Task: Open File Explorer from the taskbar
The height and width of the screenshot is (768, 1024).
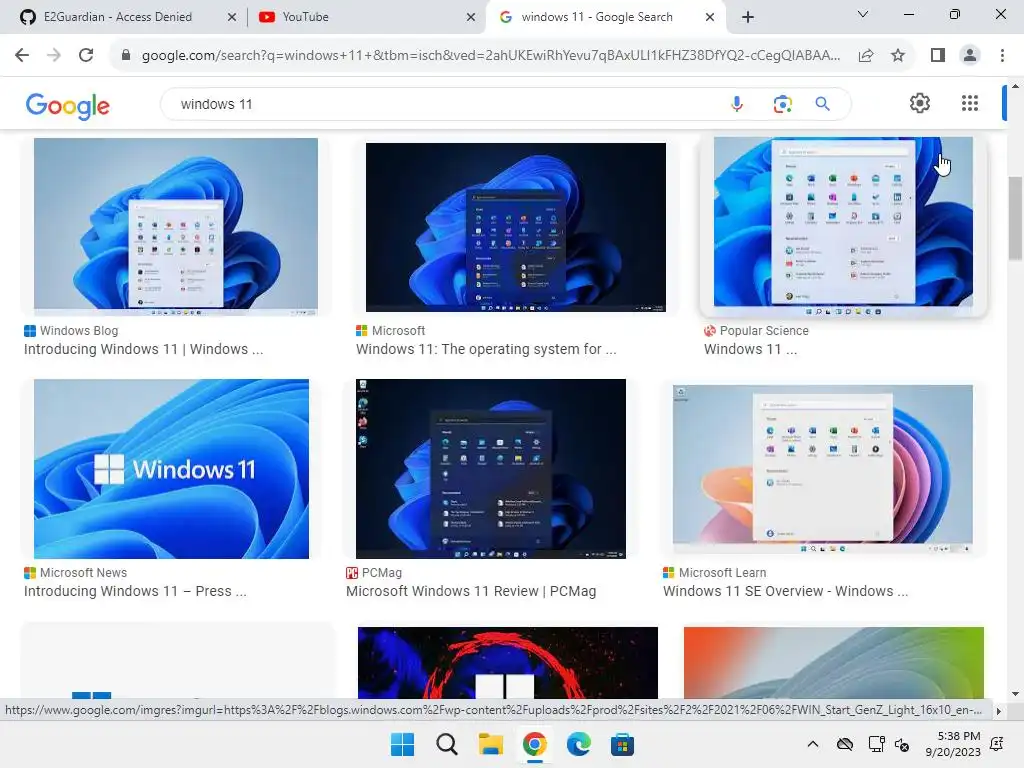Action: pos(490,744)
